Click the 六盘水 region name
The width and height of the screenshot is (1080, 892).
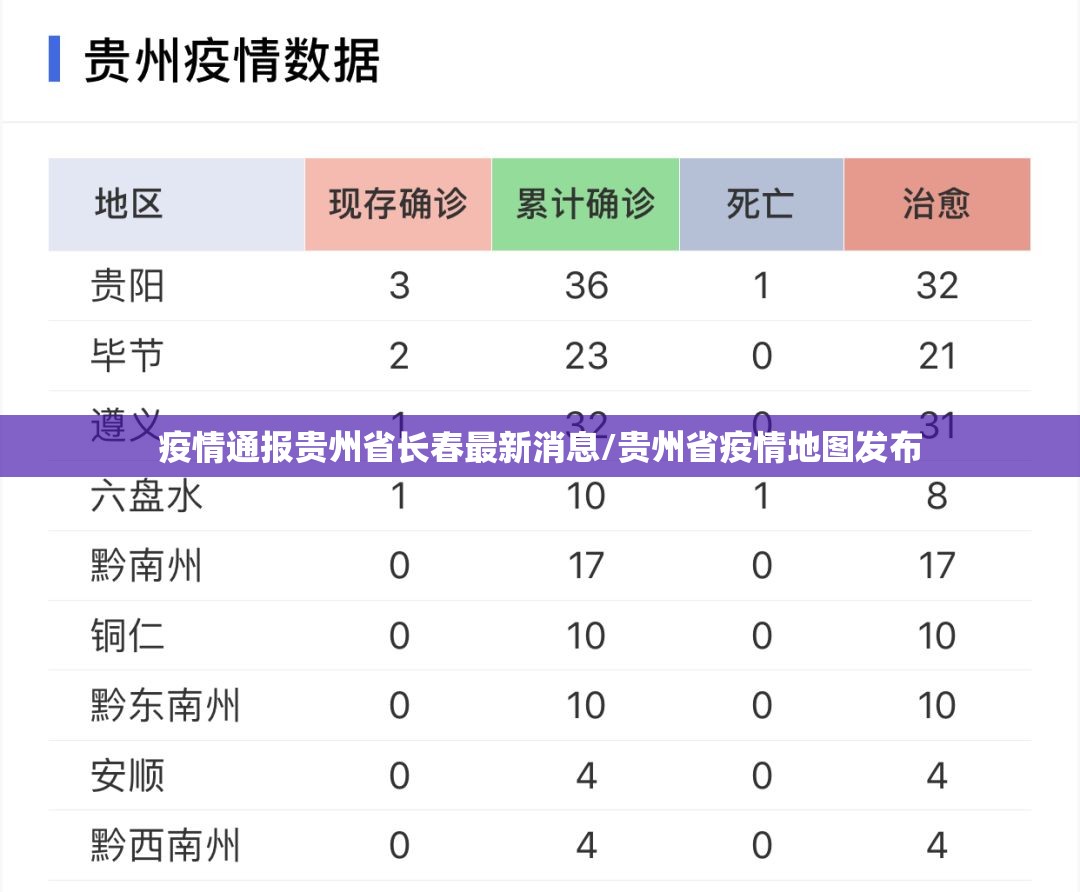pos(146,496)
